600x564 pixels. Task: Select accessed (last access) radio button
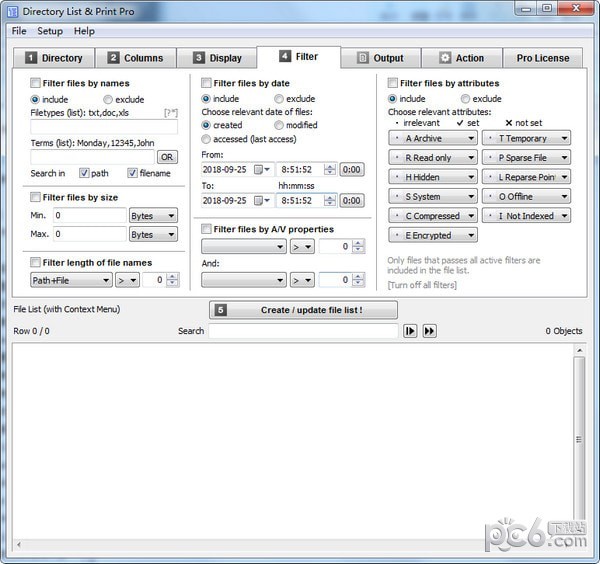206,139
